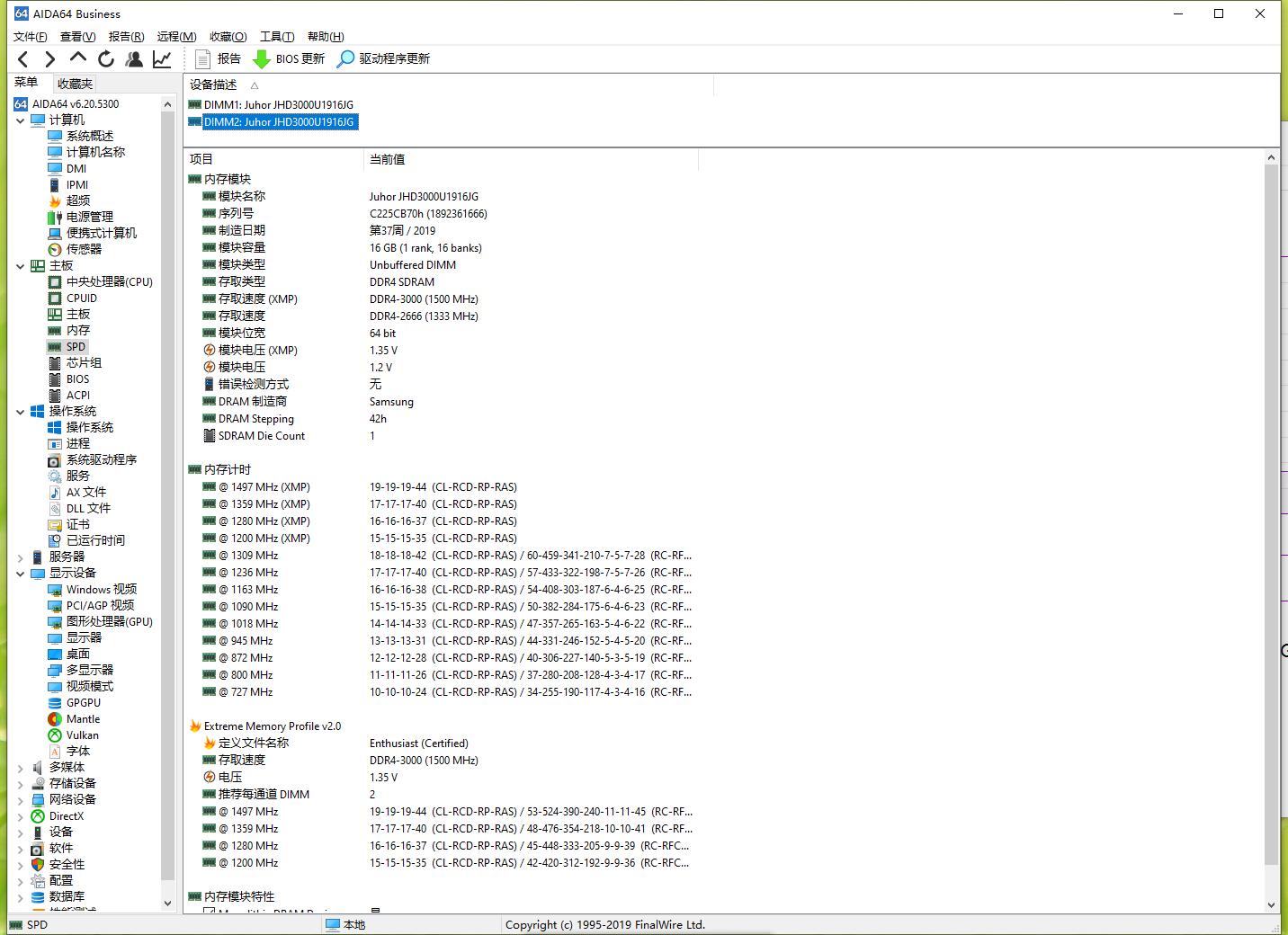Select the Mantle icon in tree

[x=55, y=719]
